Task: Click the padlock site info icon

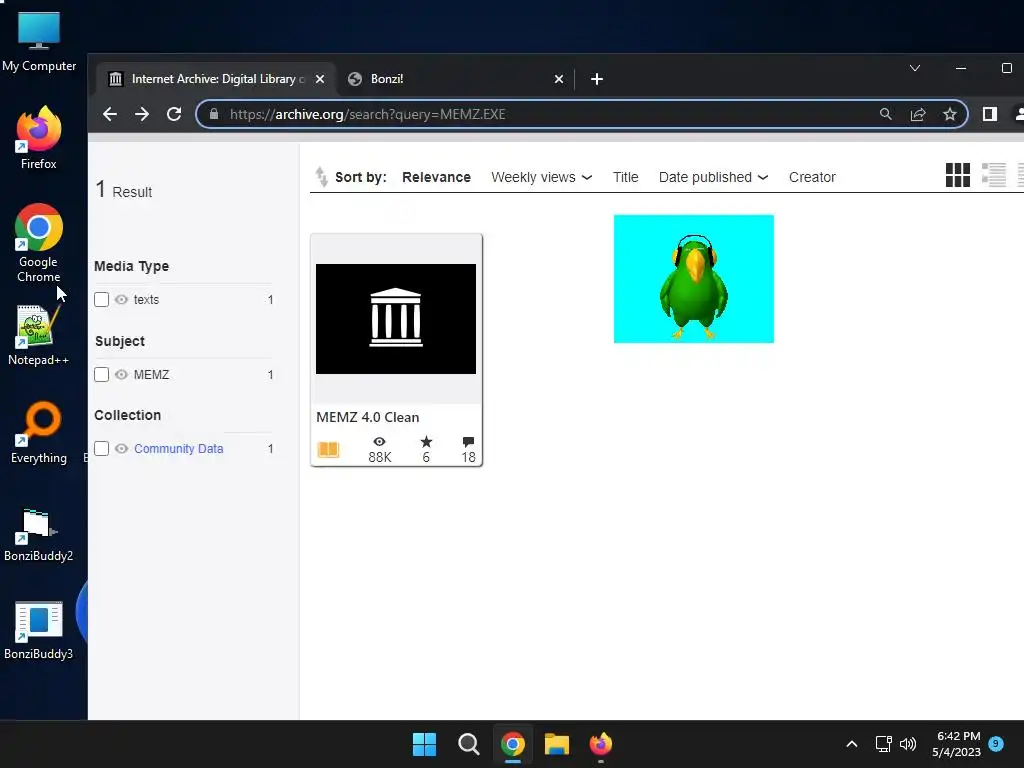Action: click(x=214, y=114)
